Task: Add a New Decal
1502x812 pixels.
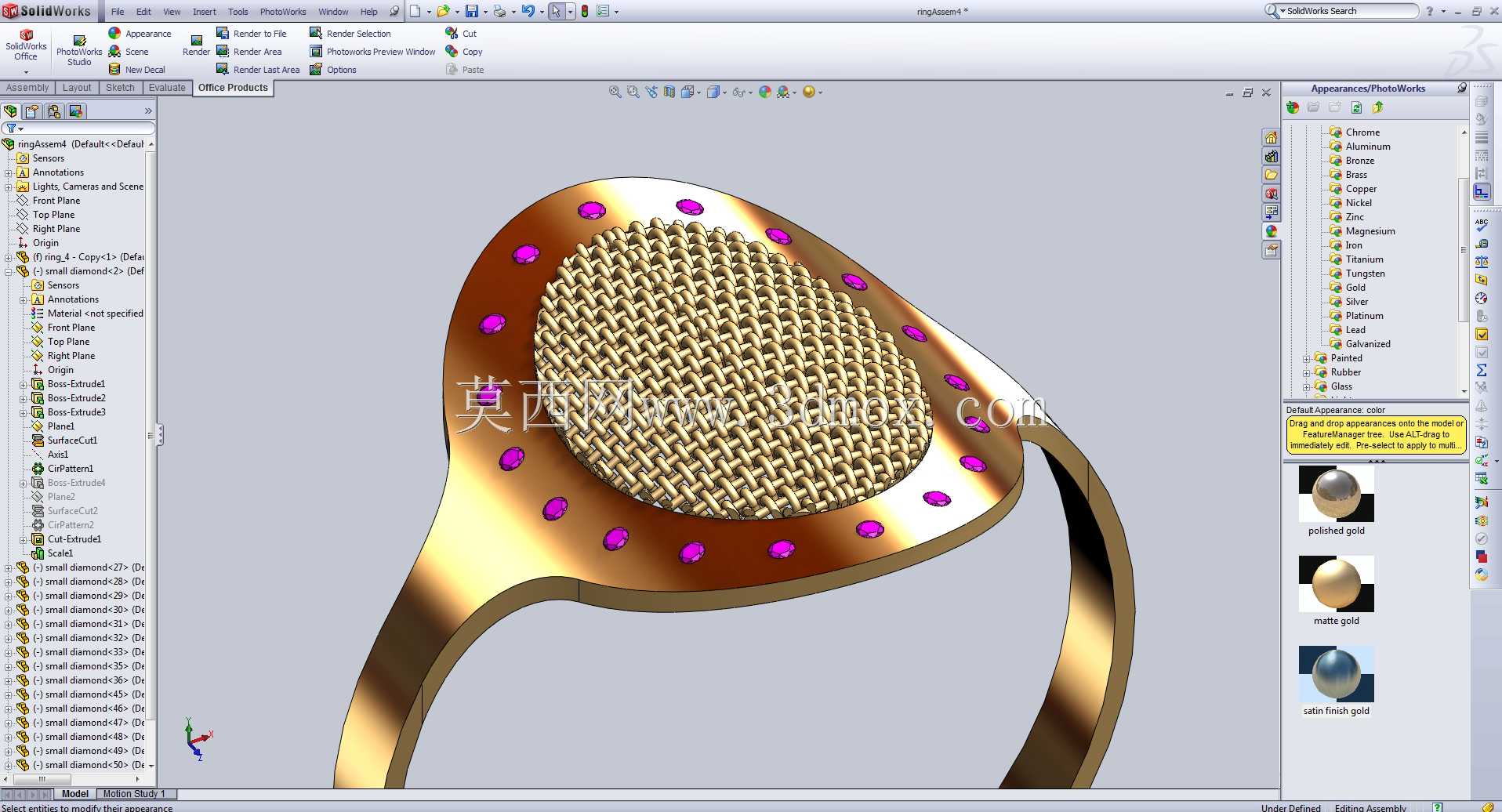Action: 137,70
